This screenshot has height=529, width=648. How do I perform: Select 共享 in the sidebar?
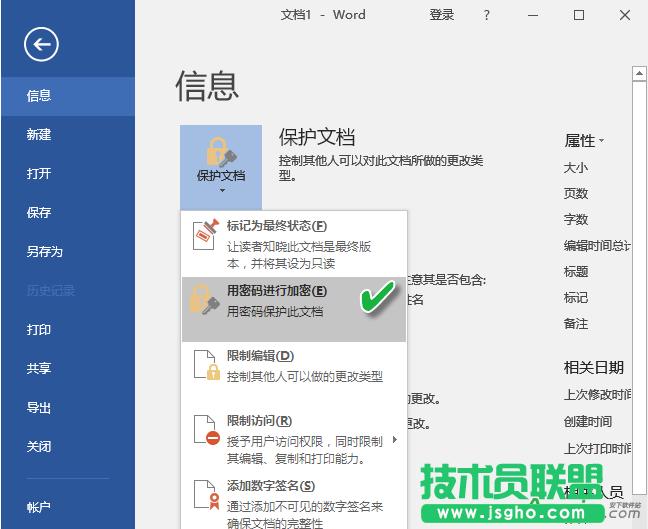tap(39, 368)
